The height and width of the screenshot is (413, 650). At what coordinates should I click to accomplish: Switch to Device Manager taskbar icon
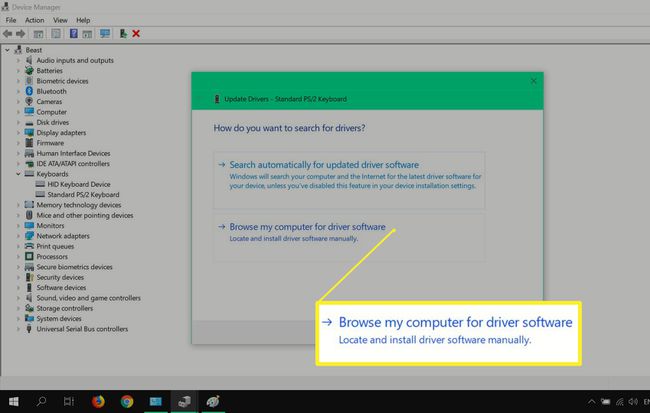tap(184, 401)
